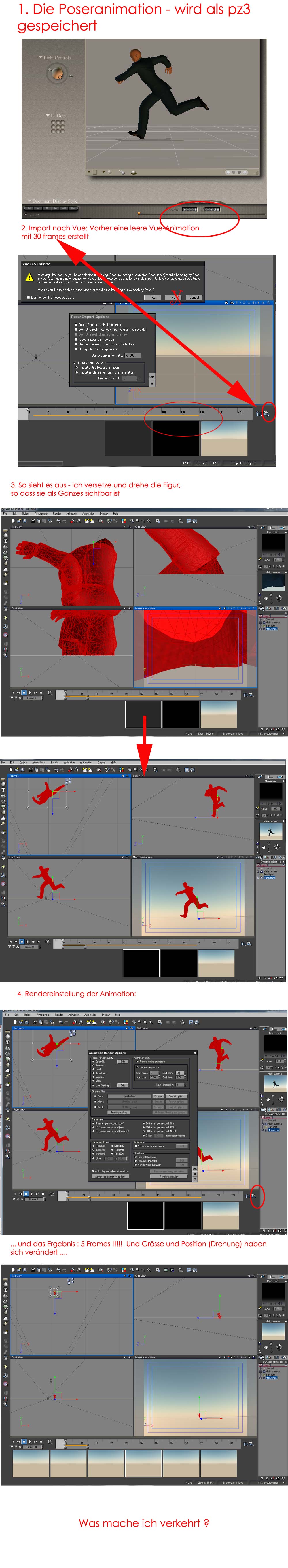The image size is (288, 1568).
Task: Click the ? help button in Animation Render Options
Action: (195, 1179)
